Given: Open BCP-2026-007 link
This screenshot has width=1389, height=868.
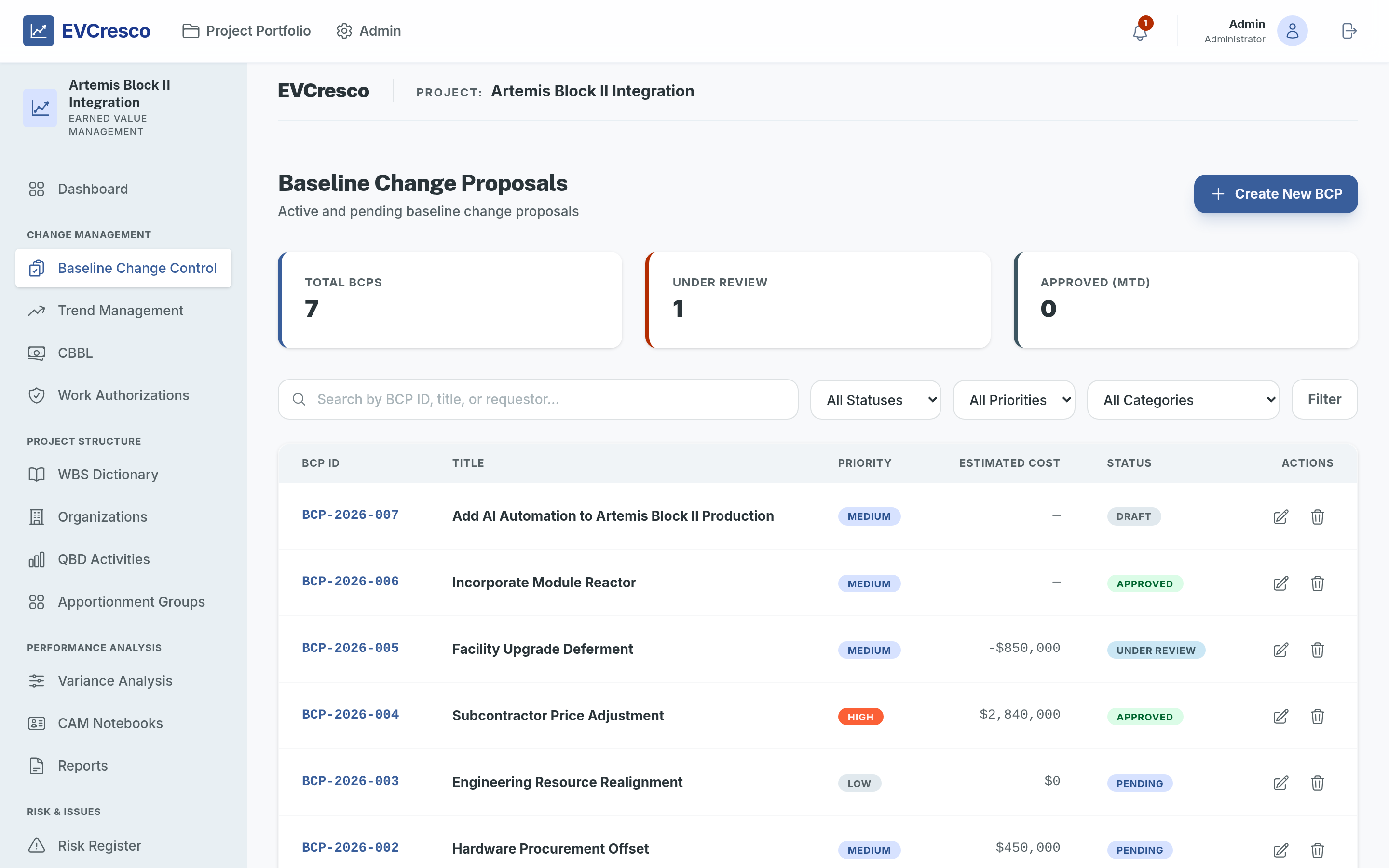Looking at the screenshot, I should [x=350, y=515].
